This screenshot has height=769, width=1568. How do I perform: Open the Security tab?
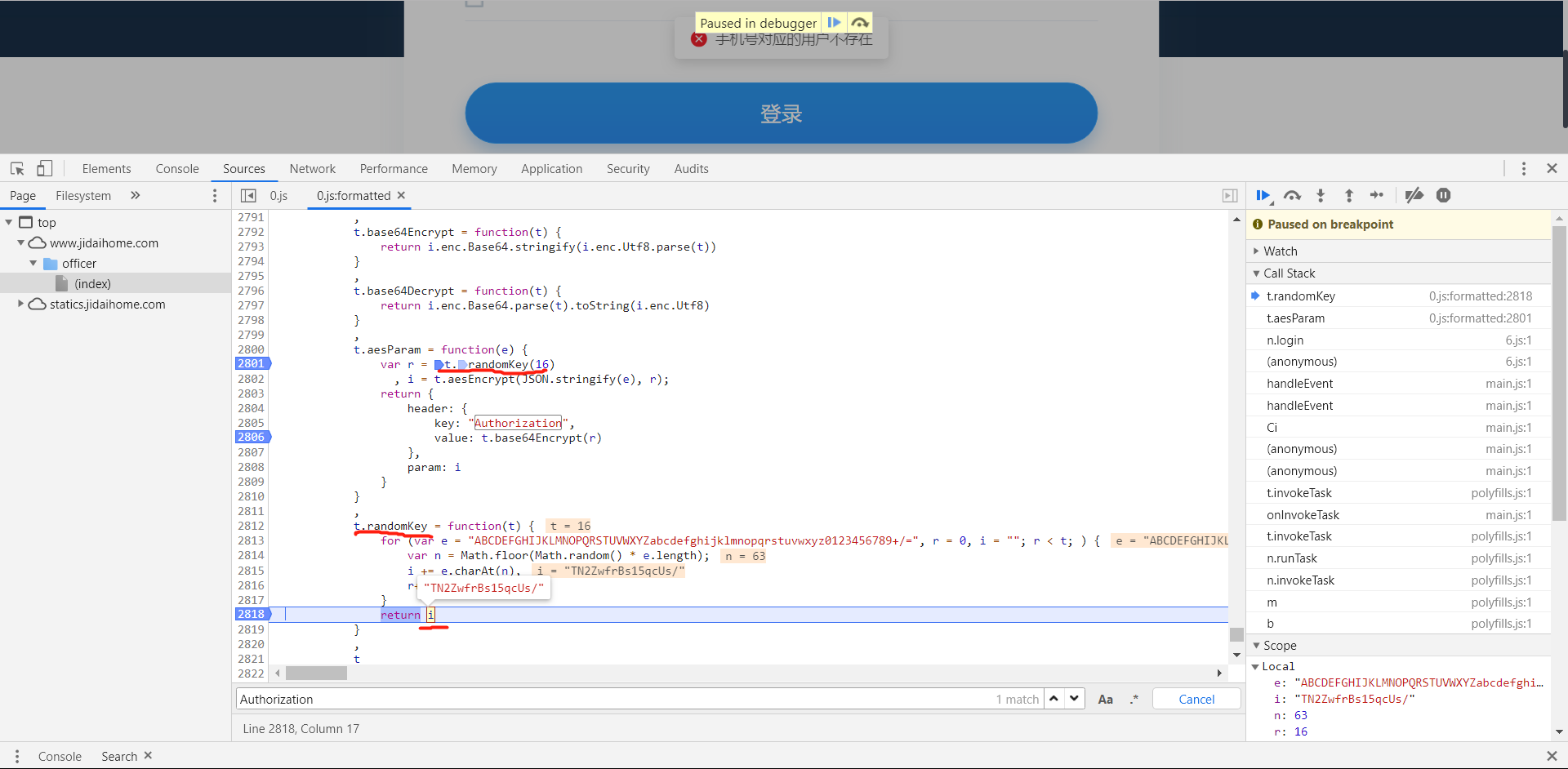[628, 168]
